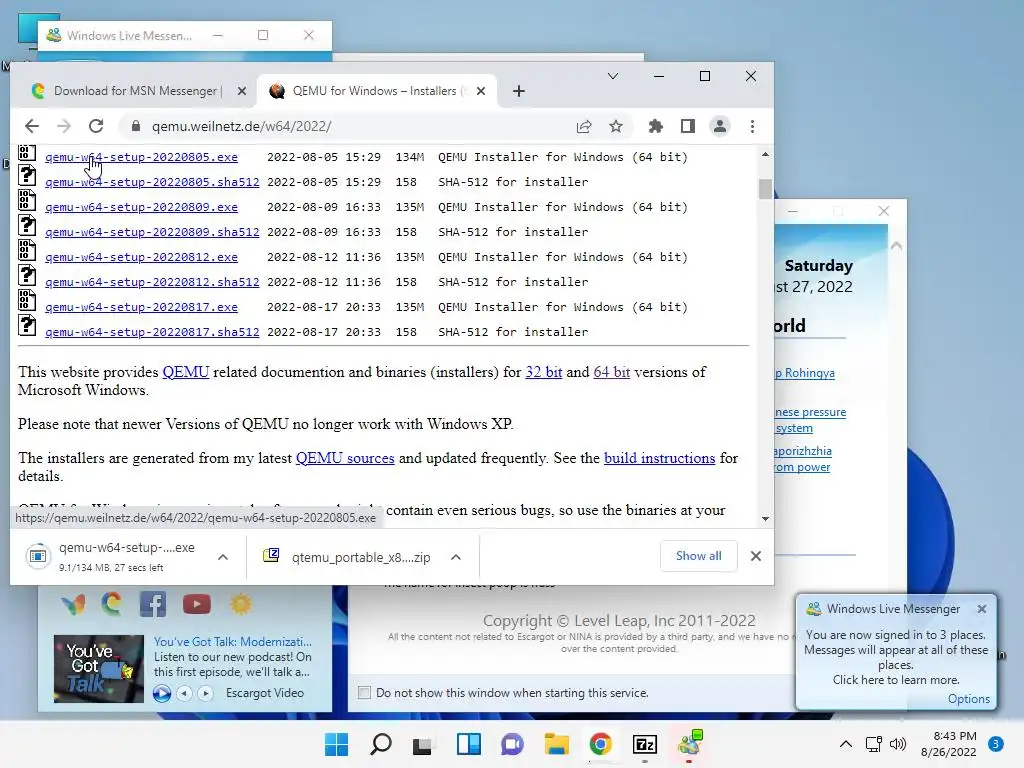1024x768 pixels.
Task: Click orange sun icon in Messenger
Action: pyautogui.click(x=240, y=604)
